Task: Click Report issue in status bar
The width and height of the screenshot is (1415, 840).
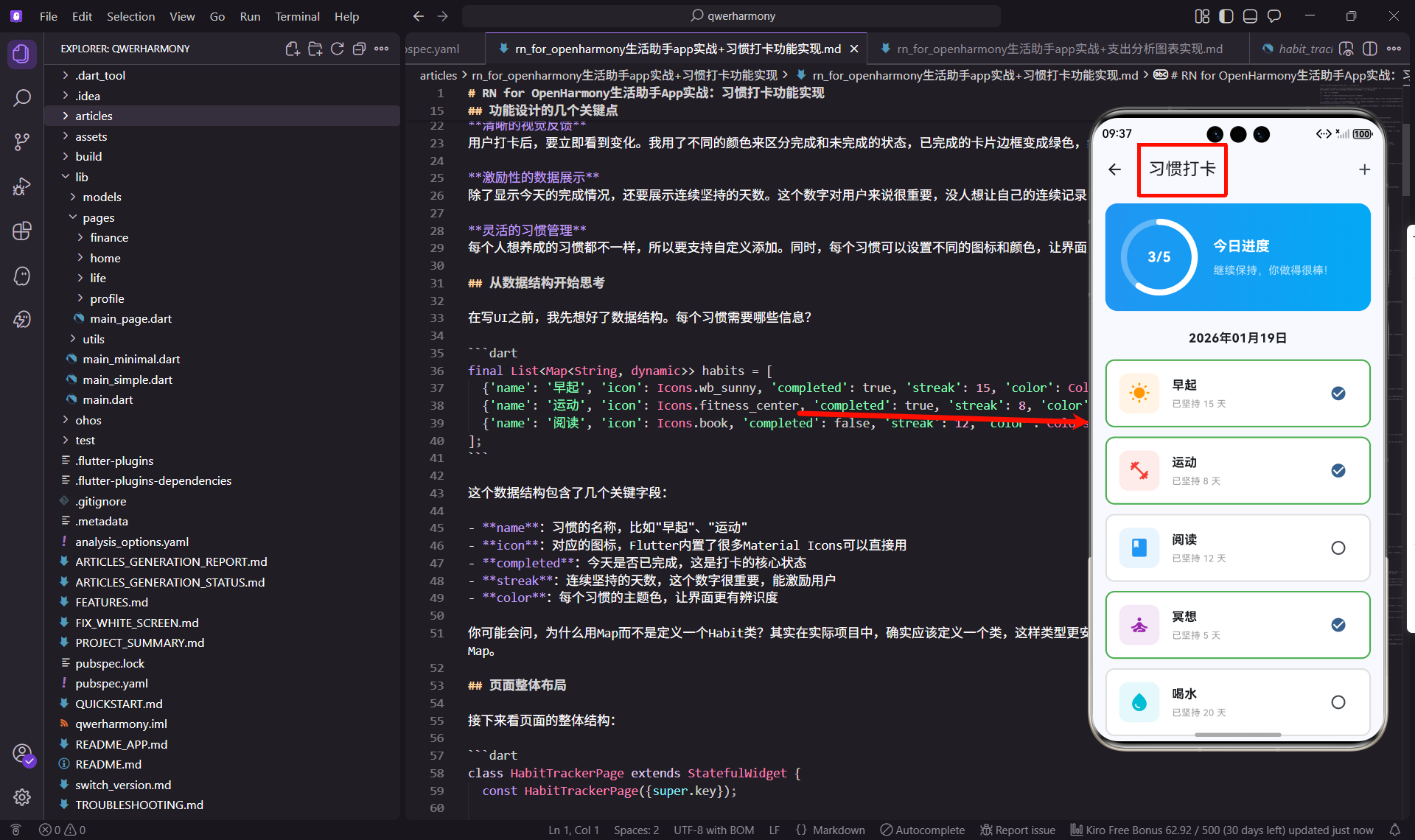Action: tap(1018, 830)
